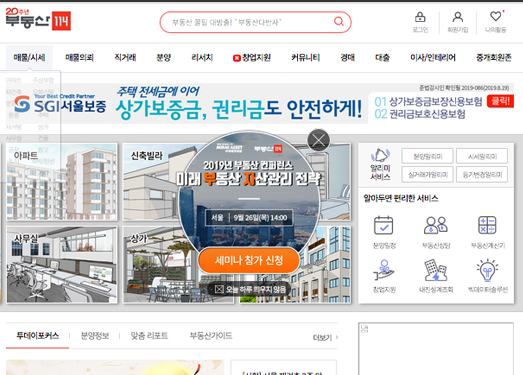
Task: Open the 커뮤니티 menu
Action: (306, 57)
